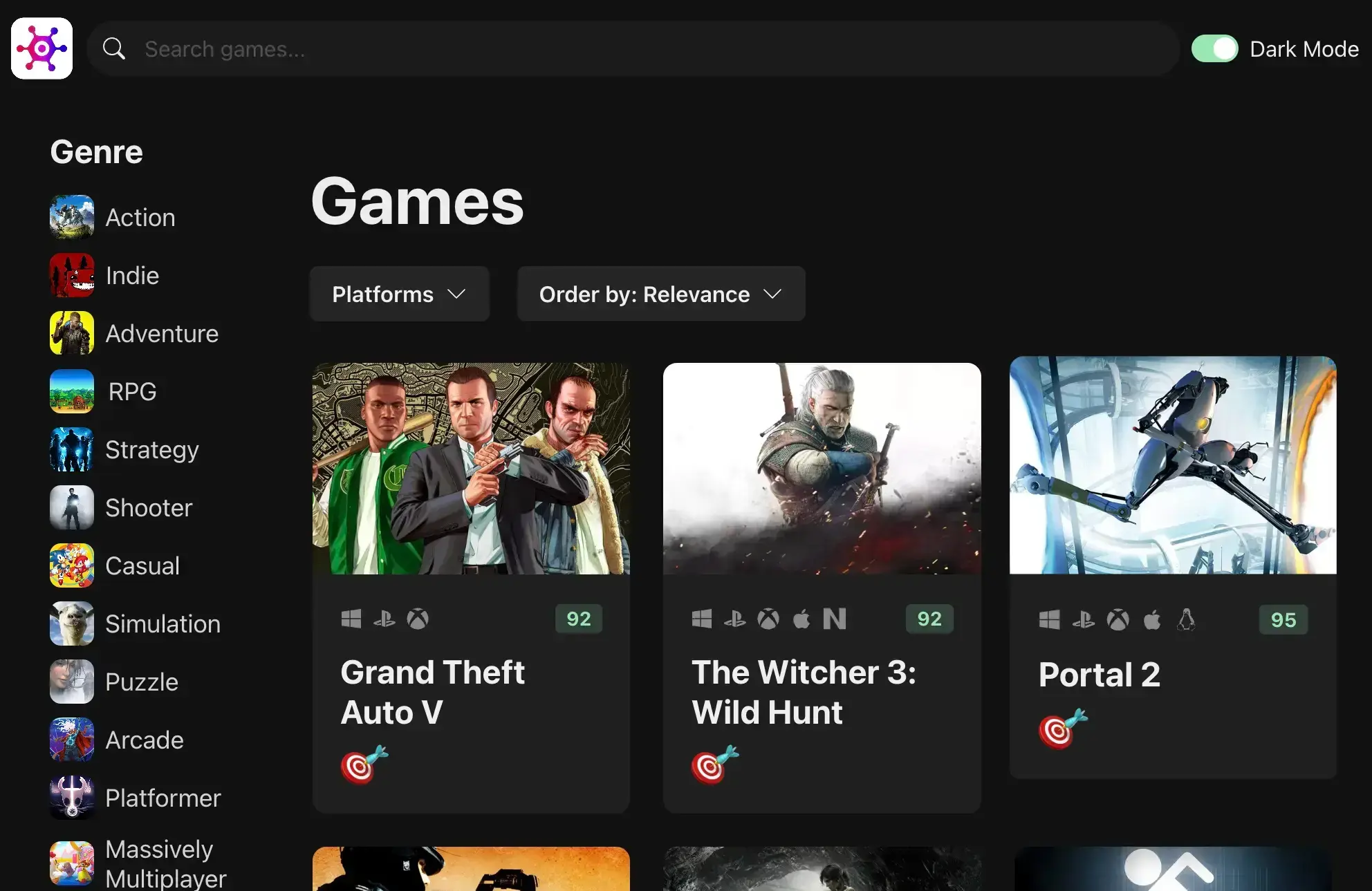Image resolution: width=1372 pixels, height=891 pixels.
Task: Click the Genre sidebar heading
Action: (97, 152)
